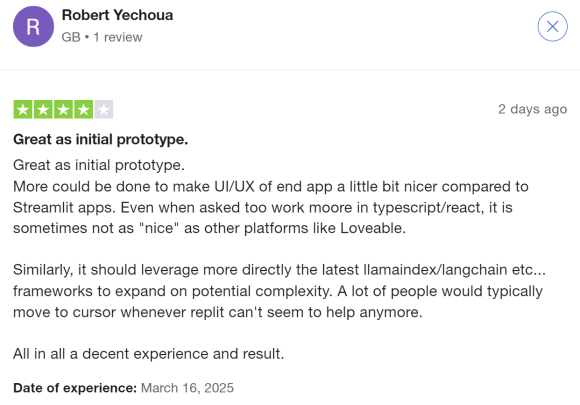Viewport: 580px width, 405px height.
Task: Click the third green rating star
Action: coord(63,109)
